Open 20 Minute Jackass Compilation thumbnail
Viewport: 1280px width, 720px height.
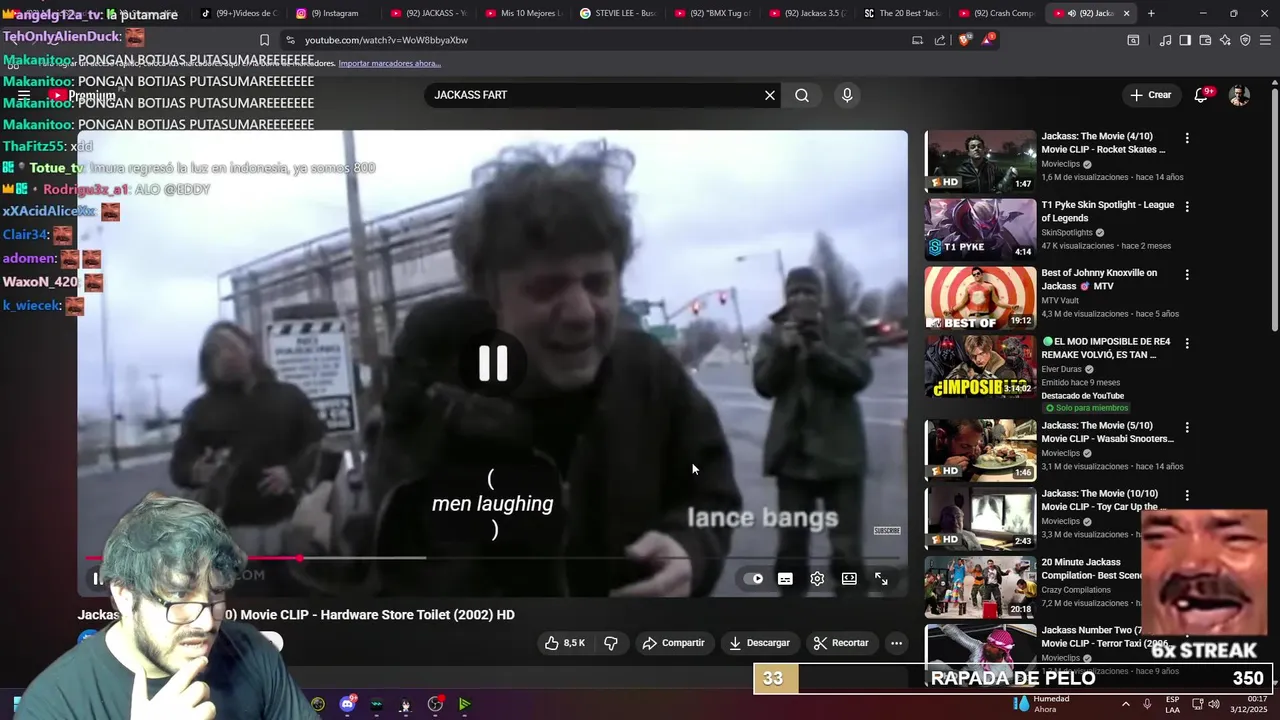coord(980,586)
